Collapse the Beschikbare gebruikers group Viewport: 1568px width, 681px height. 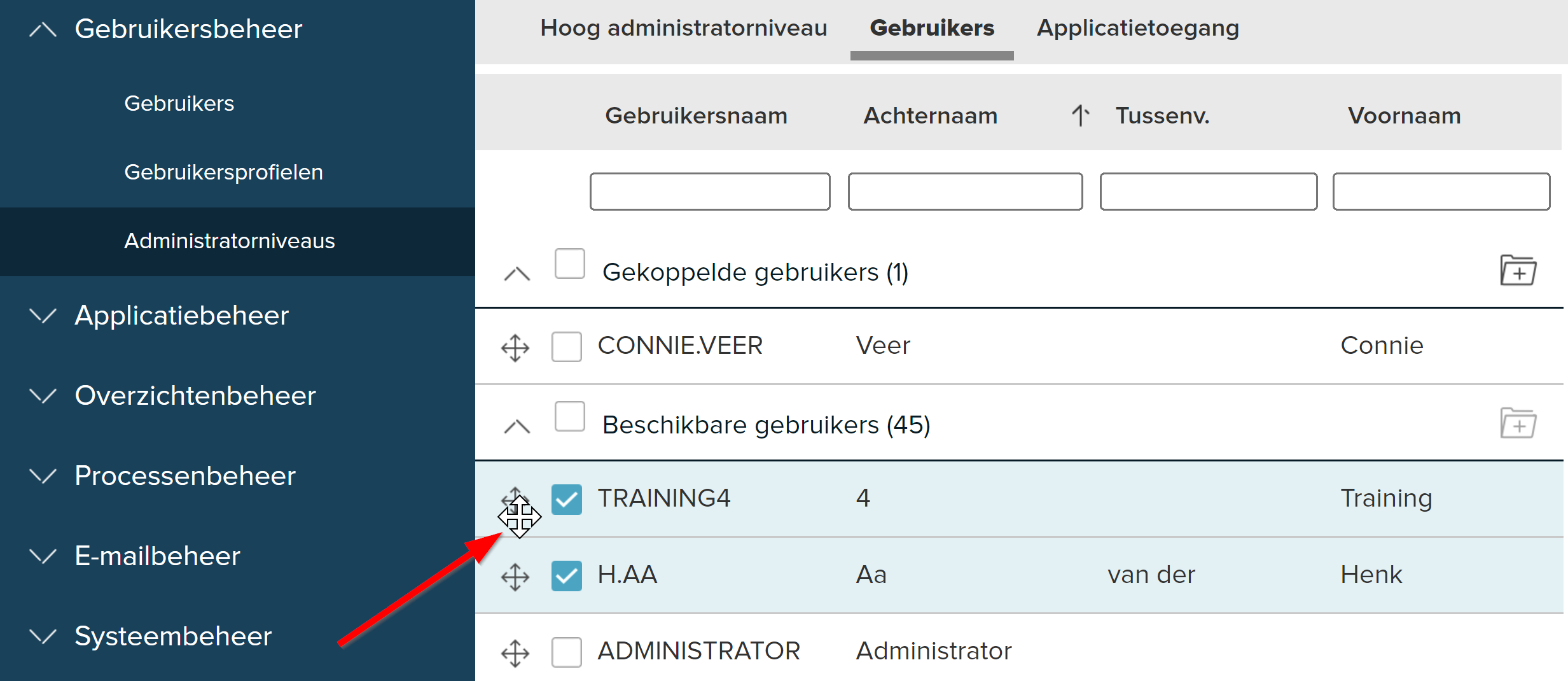[x=517, y=426]
